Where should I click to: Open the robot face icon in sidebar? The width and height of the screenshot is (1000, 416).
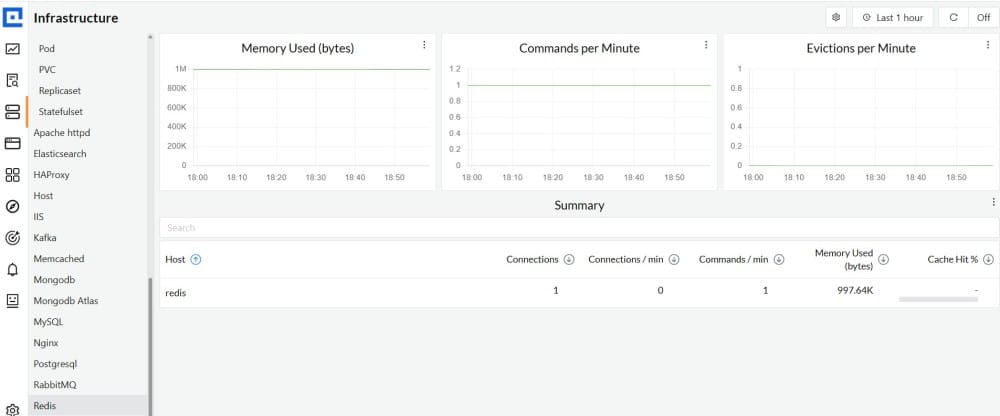point(13,301)
